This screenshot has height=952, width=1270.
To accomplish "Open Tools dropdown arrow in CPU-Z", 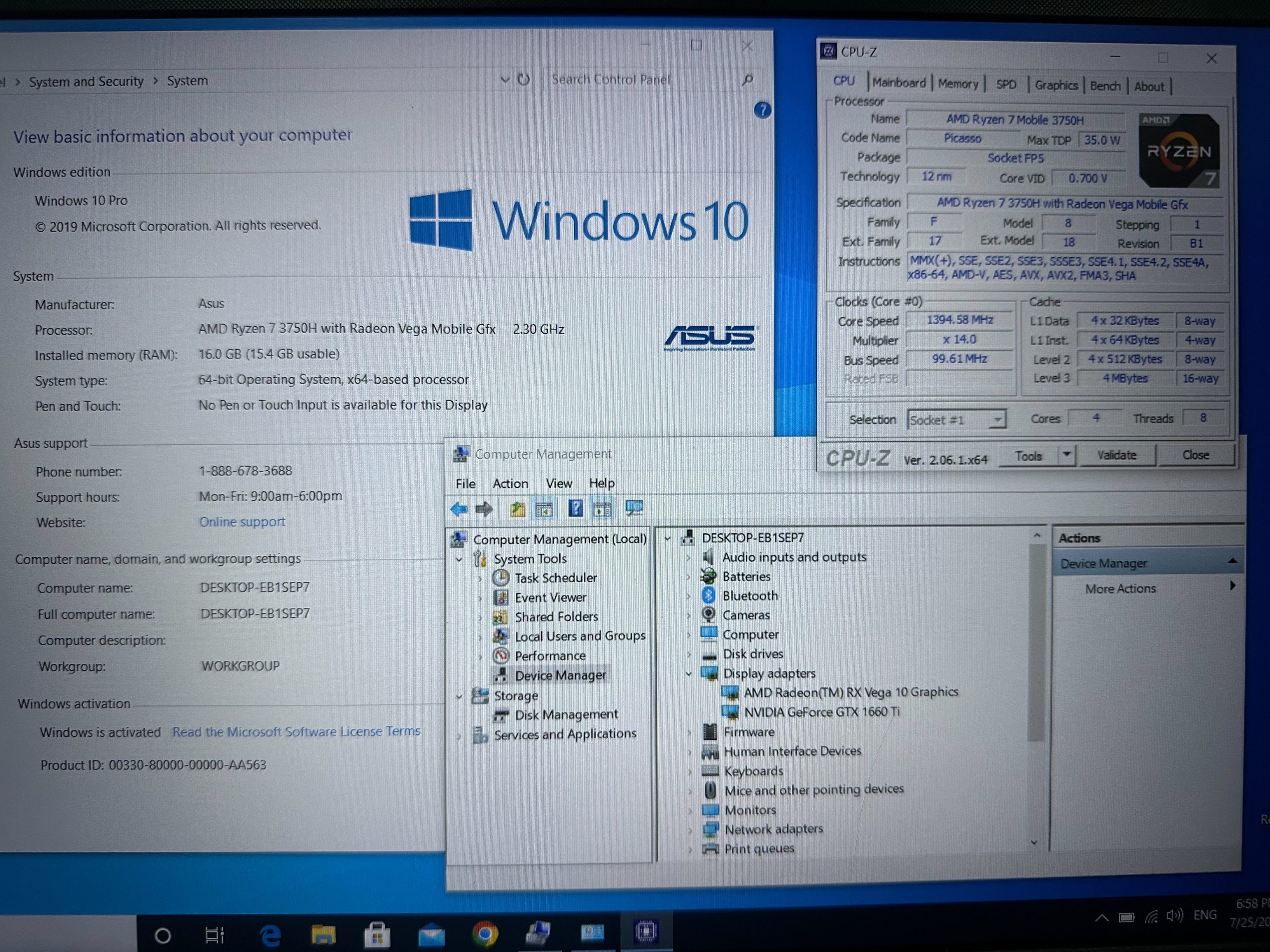I will (1066, 455).
